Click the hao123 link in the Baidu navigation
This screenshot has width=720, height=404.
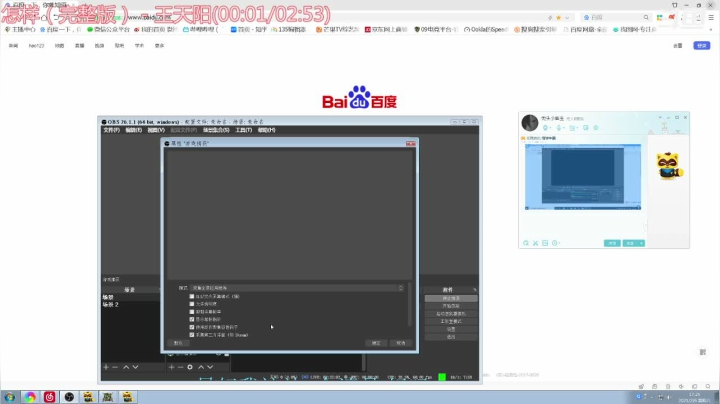36,46
